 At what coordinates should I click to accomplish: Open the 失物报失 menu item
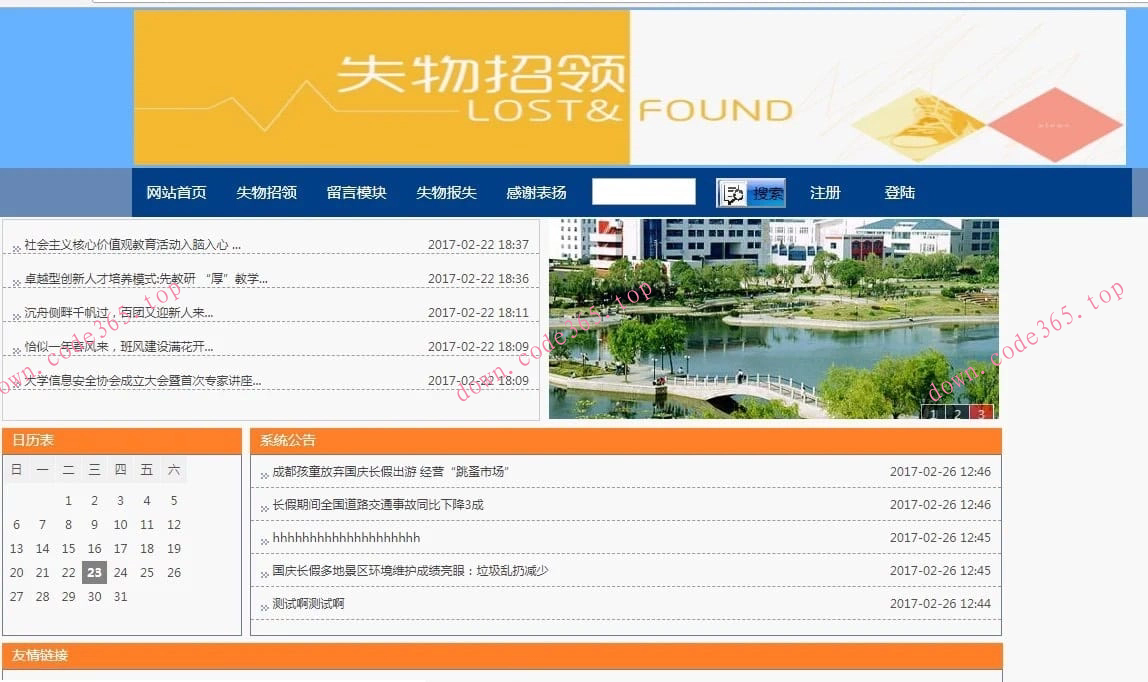coord(445,191)
